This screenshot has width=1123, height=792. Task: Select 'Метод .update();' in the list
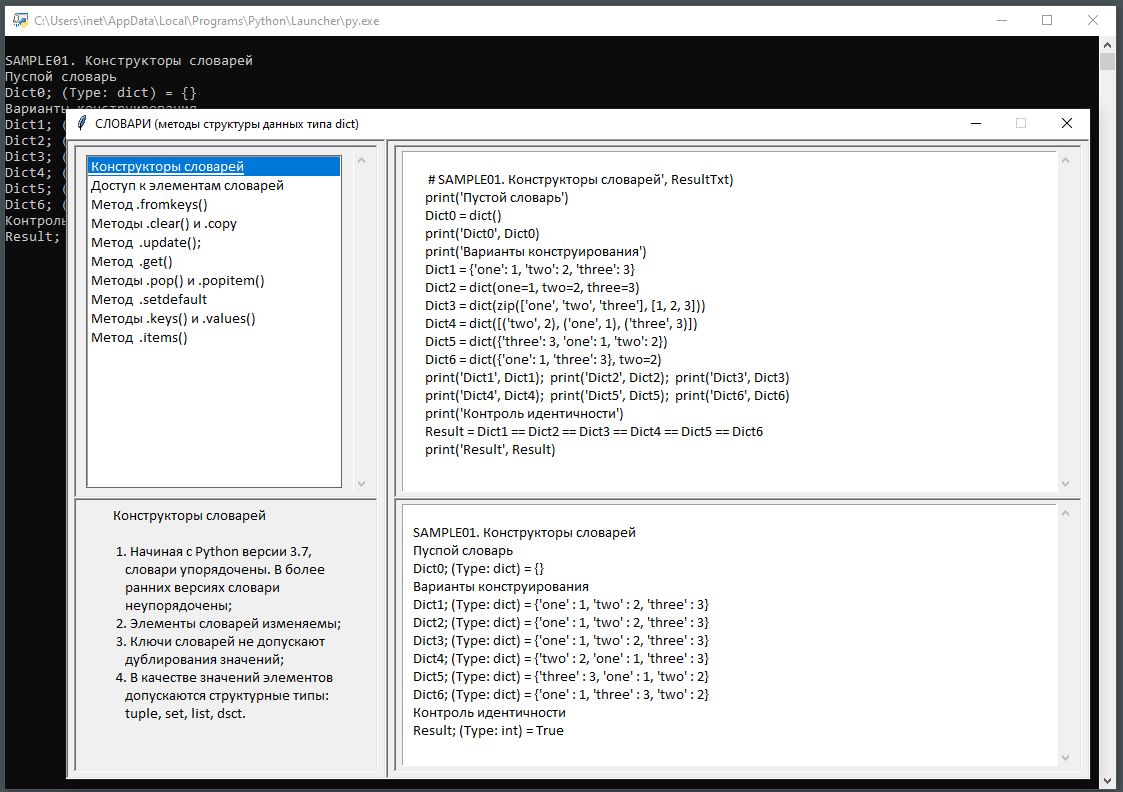(146, 243)
